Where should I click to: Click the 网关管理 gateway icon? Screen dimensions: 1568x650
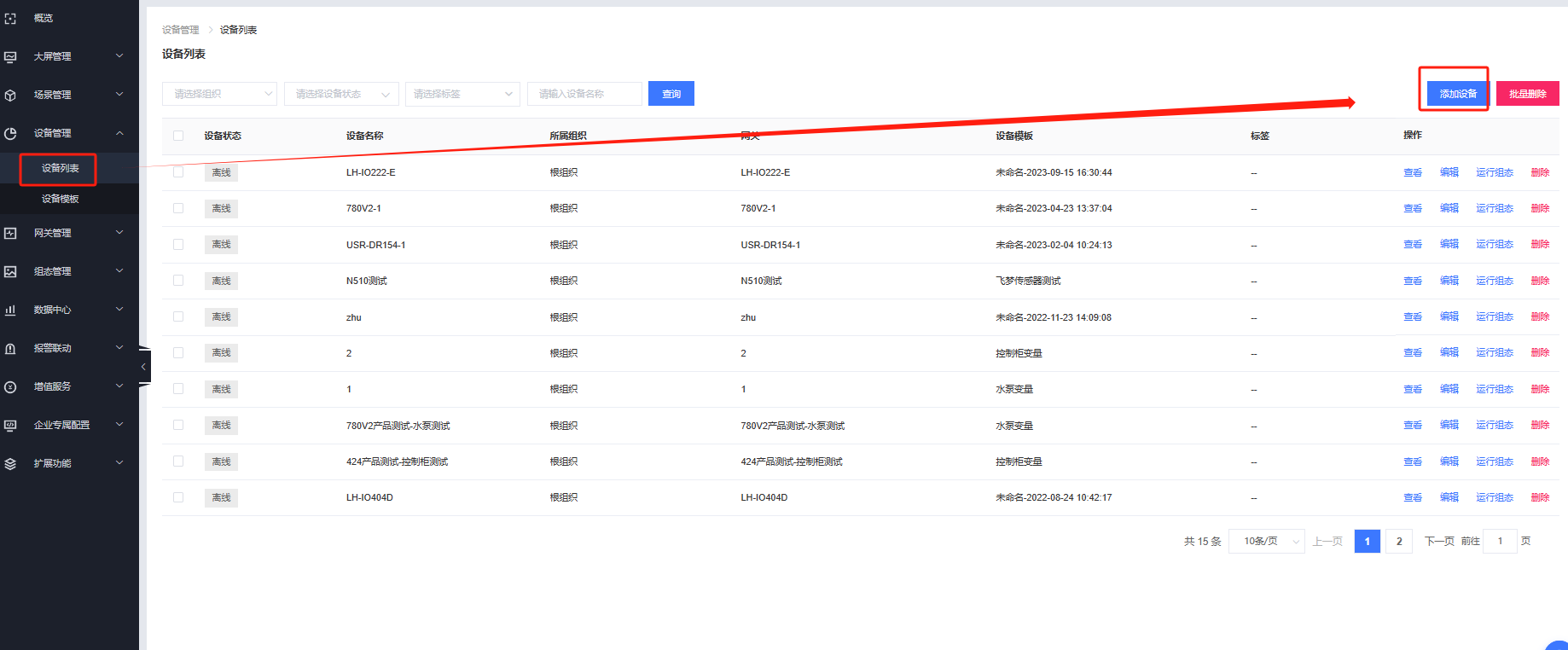(x=10, y=233)
